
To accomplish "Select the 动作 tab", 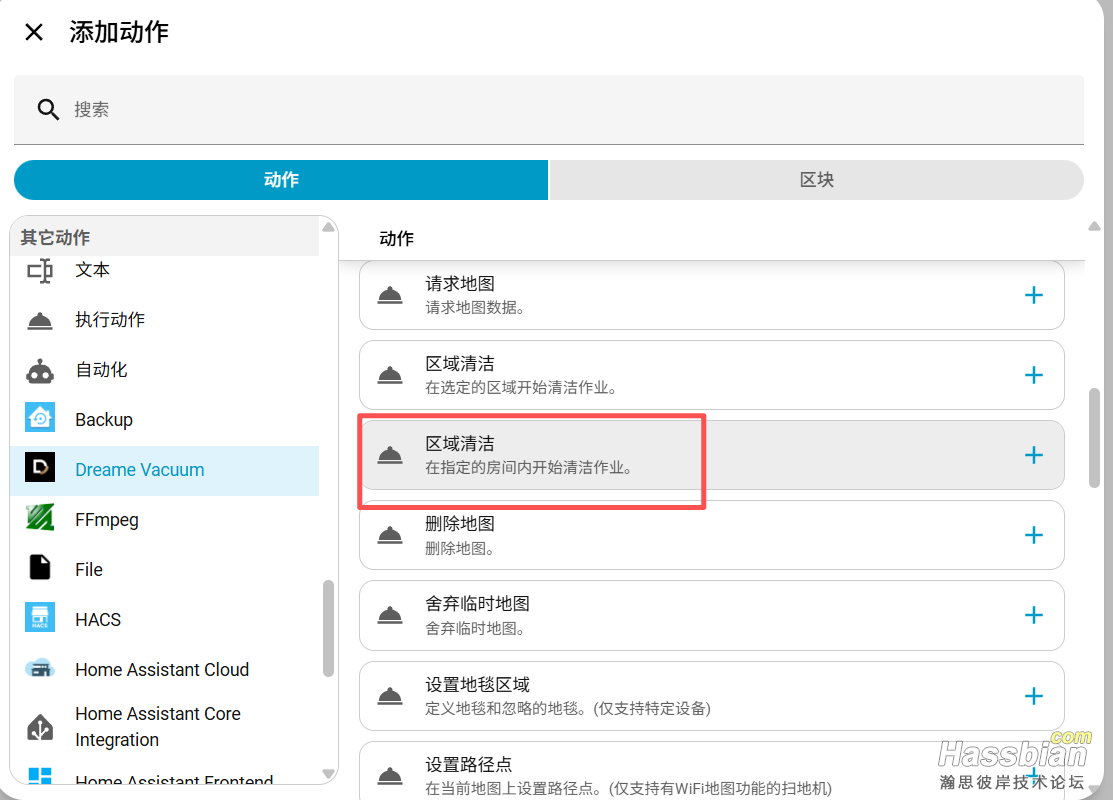I will pyautogui.click(x=281, y=180).
